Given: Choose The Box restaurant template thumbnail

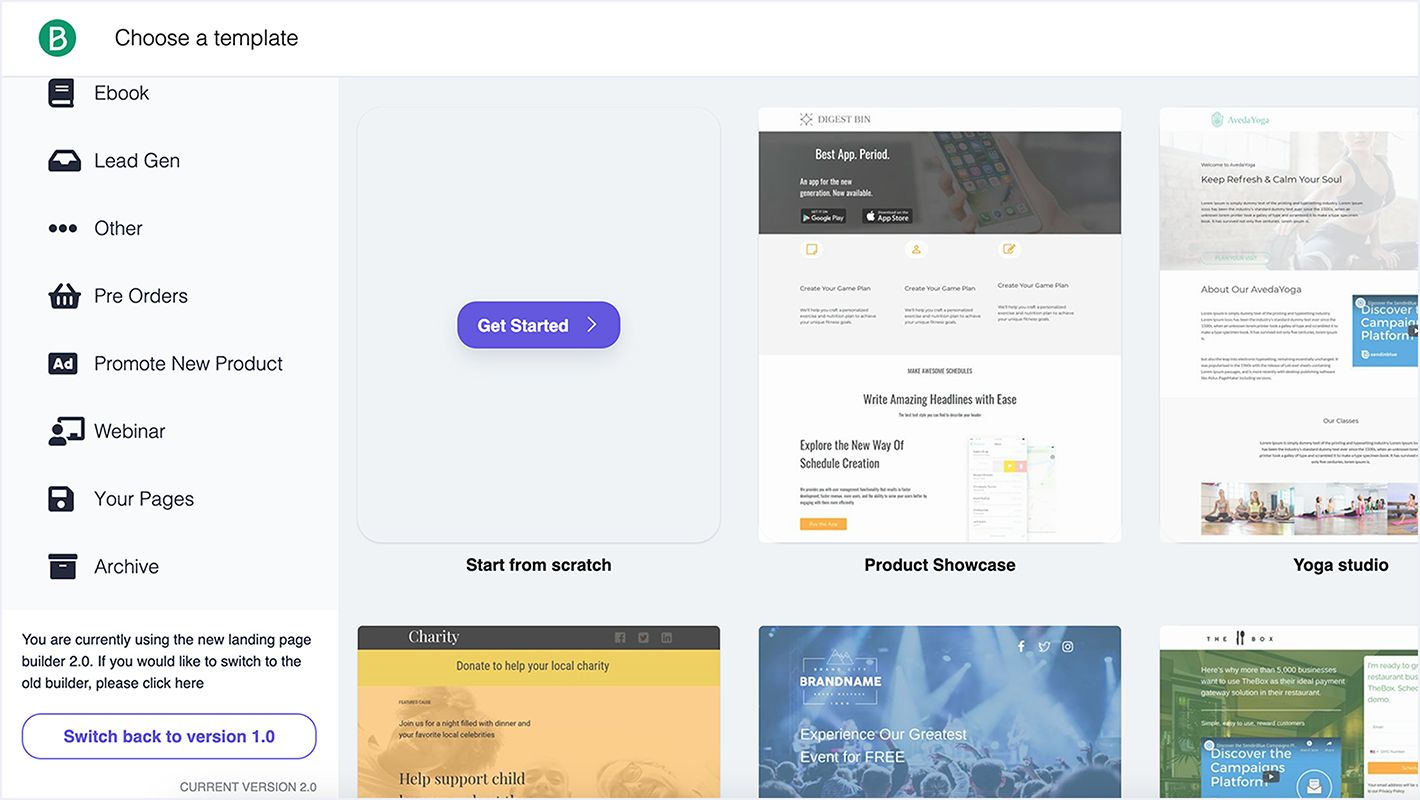Looking at the screenshot, I should pyautogui.click(x=1289, y=712).
